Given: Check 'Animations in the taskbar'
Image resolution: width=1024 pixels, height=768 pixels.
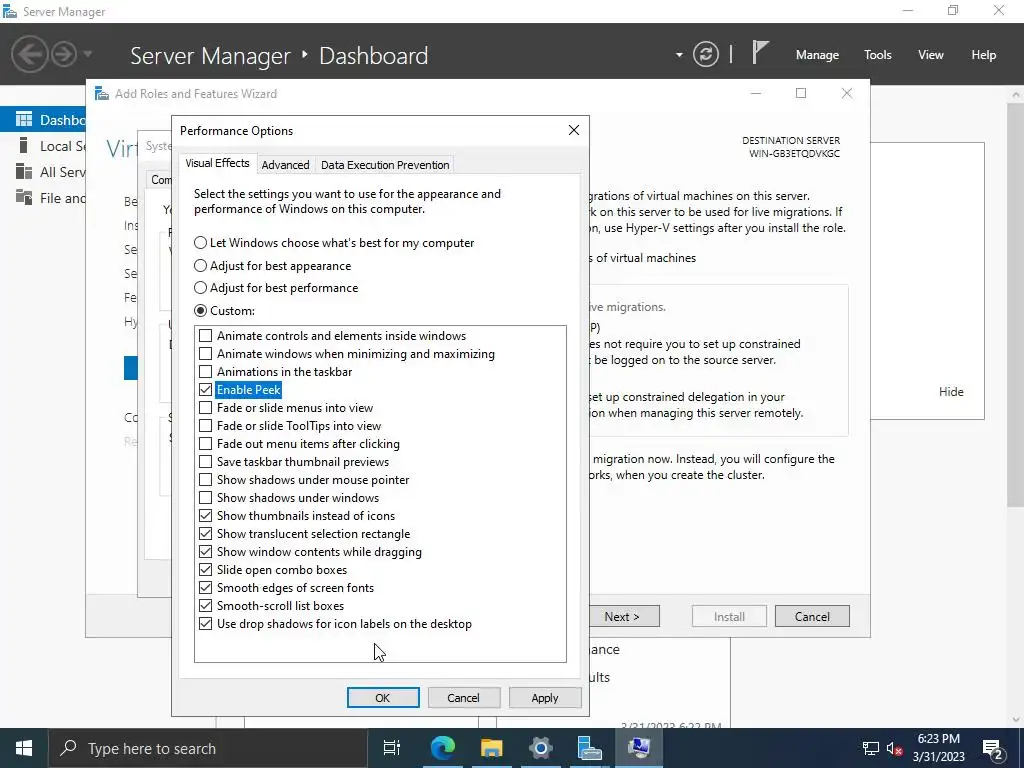Looking at the screenshot, I should pos(206,372).
